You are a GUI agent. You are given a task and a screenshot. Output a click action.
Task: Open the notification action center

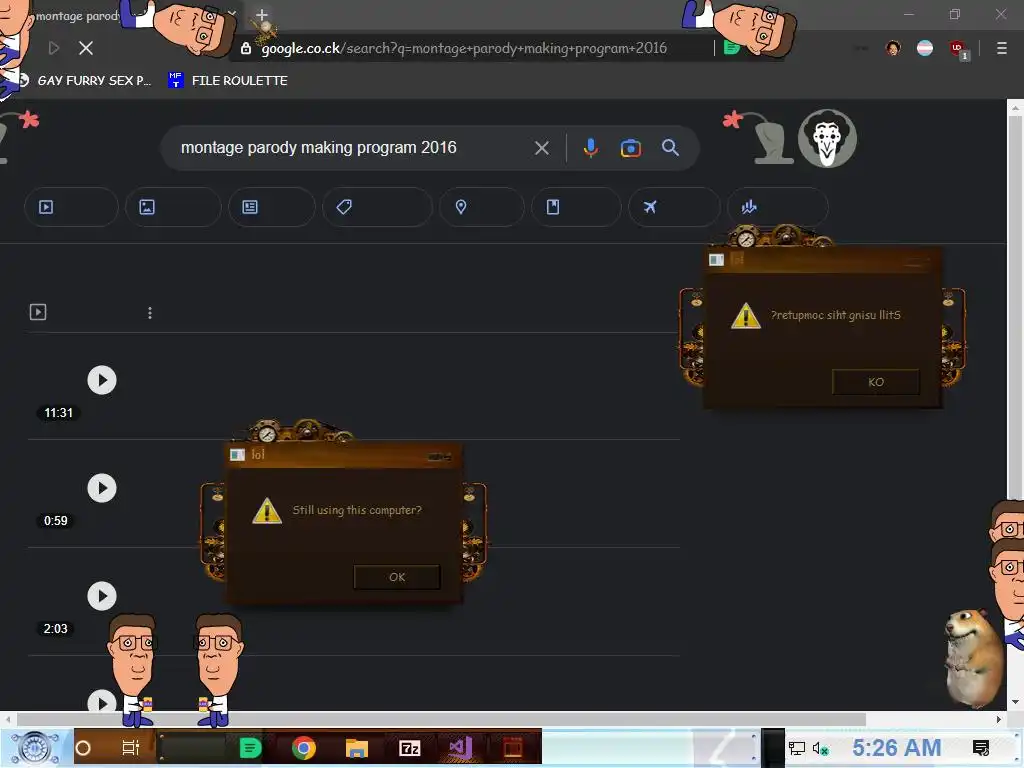click(981, 748)
